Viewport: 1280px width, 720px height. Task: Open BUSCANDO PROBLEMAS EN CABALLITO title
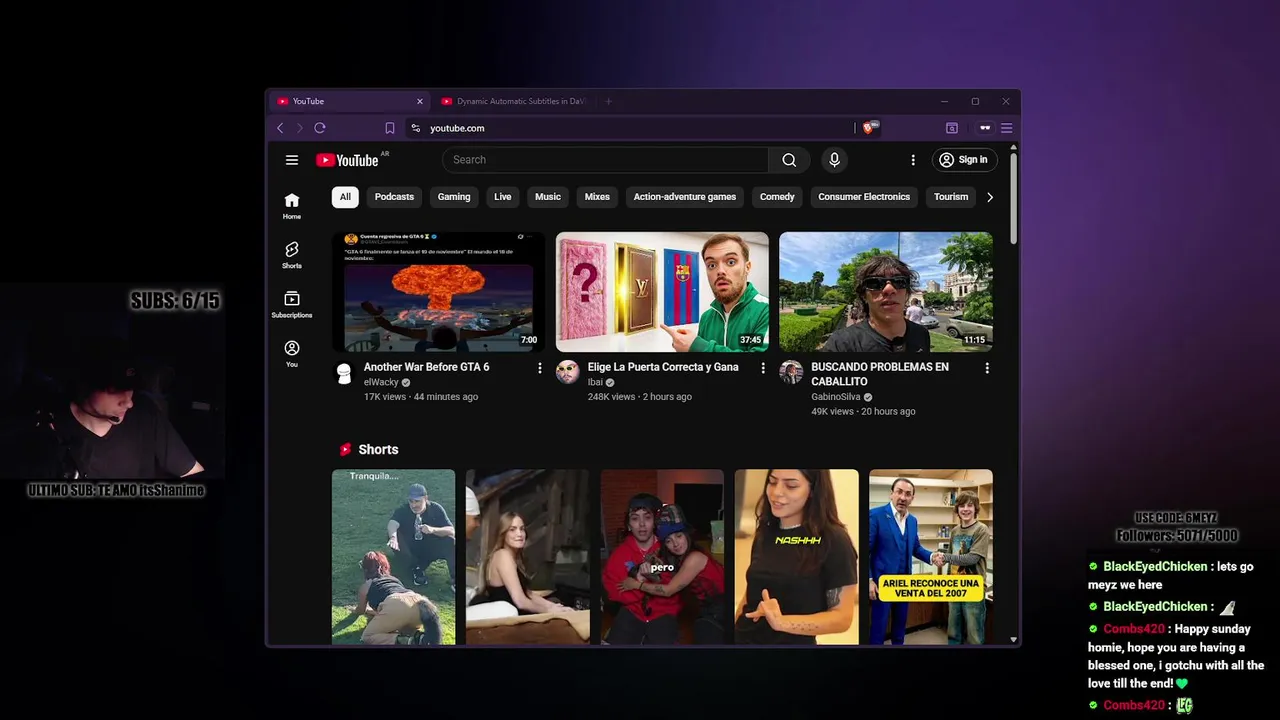click(880, 374)
